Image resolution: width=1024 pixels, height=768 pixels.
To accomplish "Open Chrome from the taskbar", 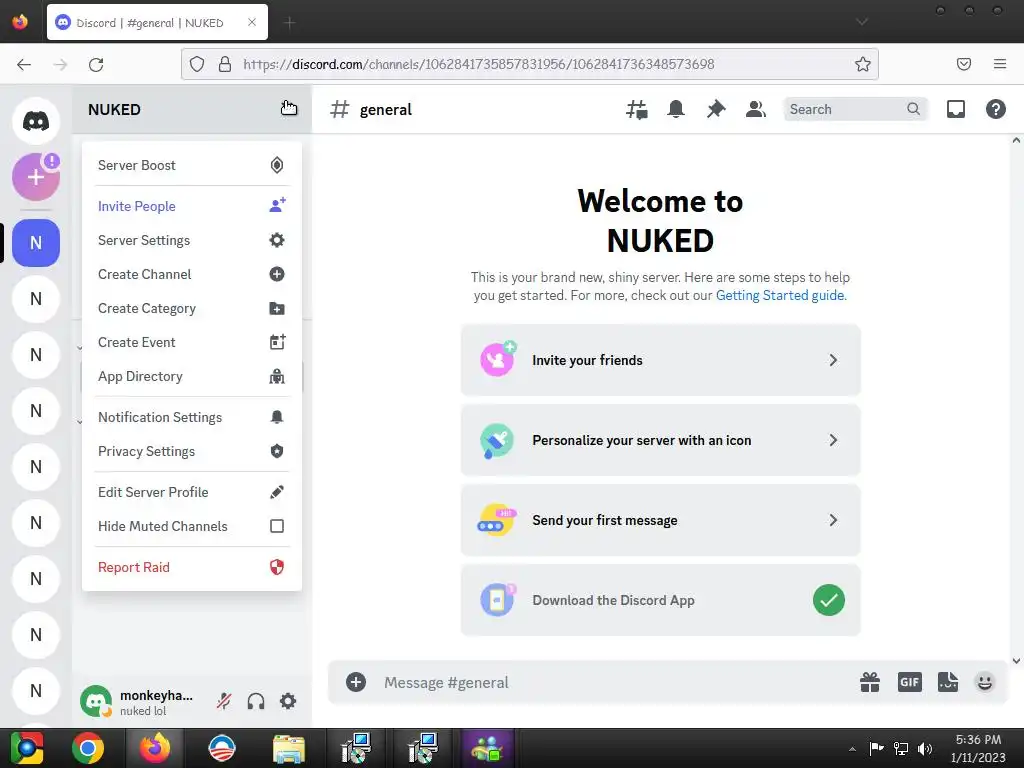I will coord(88,748).
